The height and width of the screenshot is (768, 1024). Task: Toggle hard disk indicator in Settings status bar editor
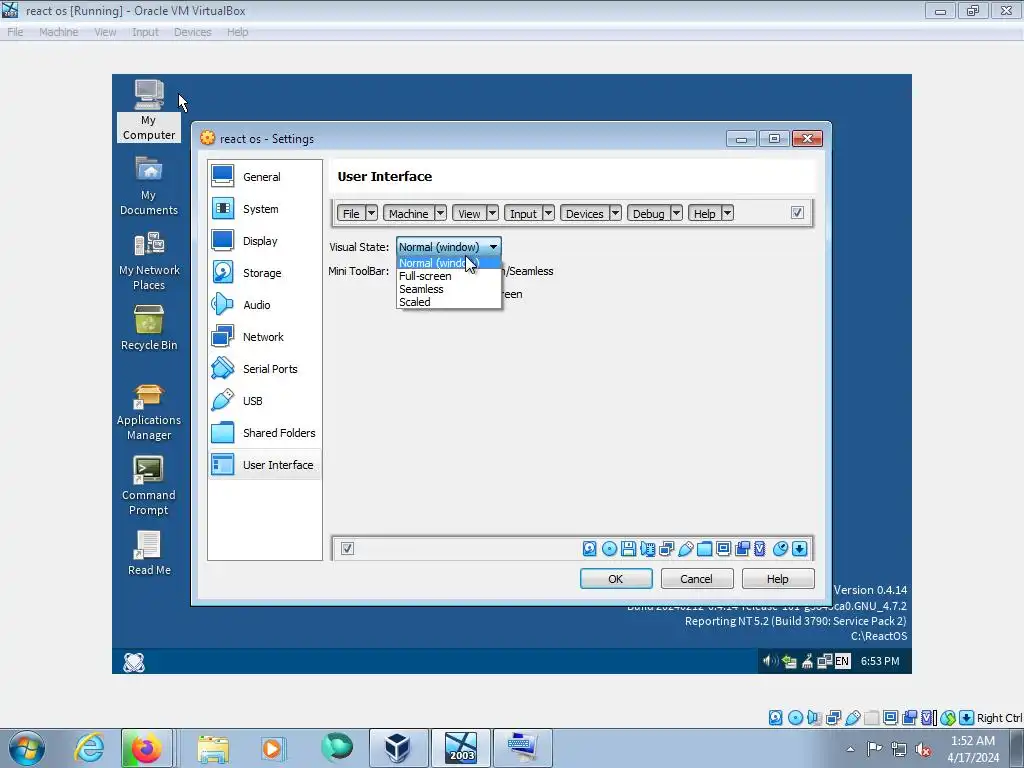590,549
